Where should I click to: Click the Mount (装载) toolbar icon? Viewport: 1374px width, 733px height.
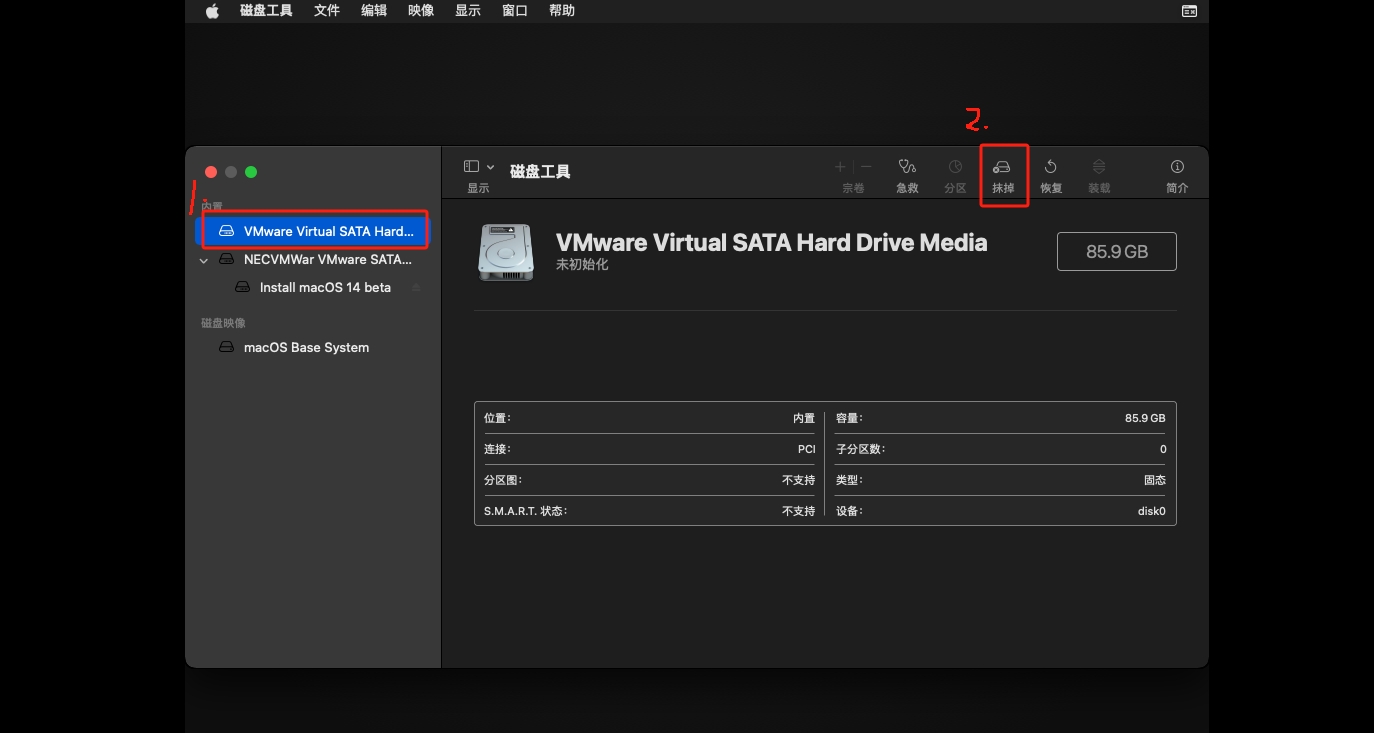[1099, 167]
